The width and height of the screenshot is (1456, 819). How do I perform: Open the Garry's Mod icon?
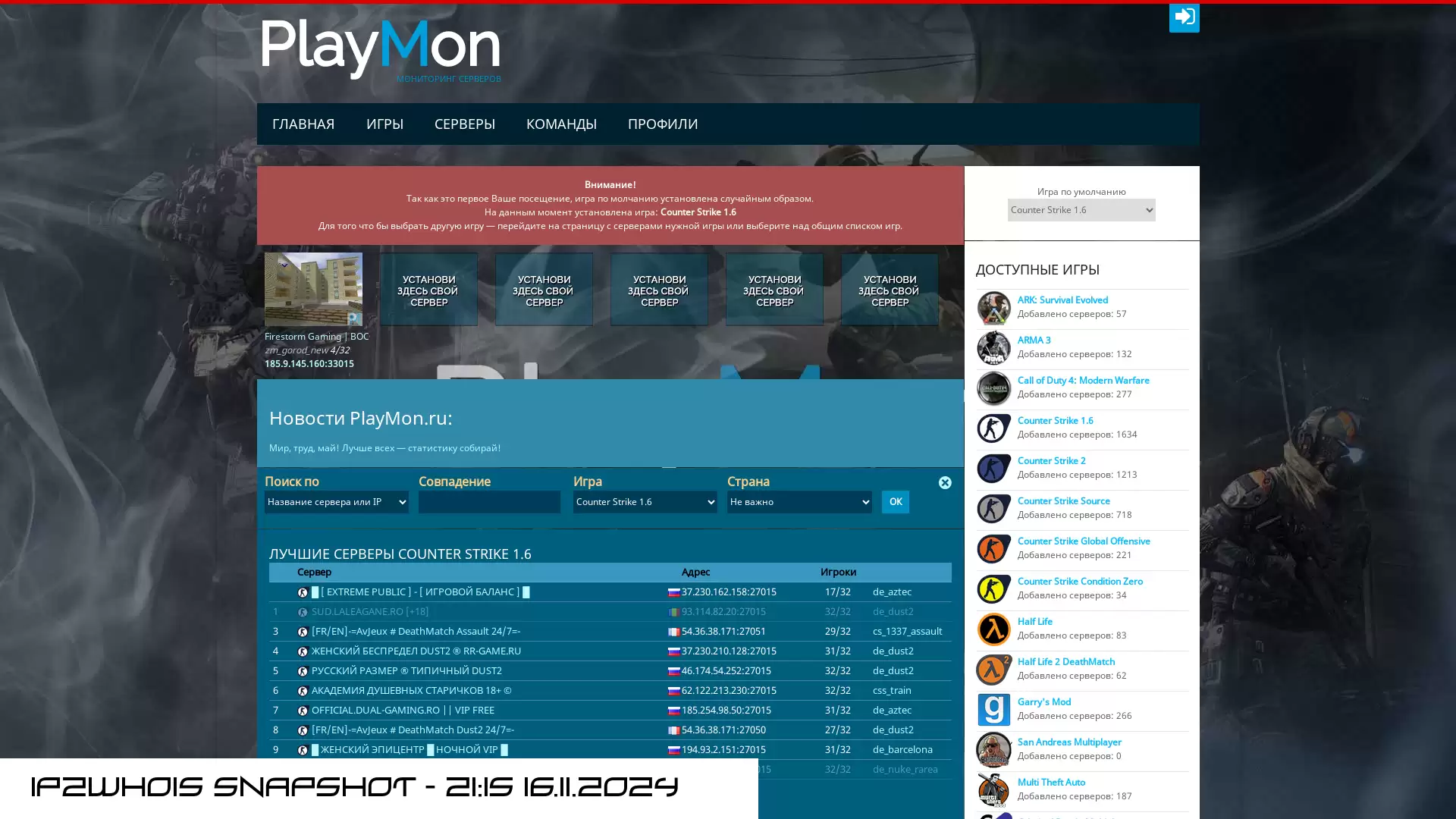(x=993, y=710)
